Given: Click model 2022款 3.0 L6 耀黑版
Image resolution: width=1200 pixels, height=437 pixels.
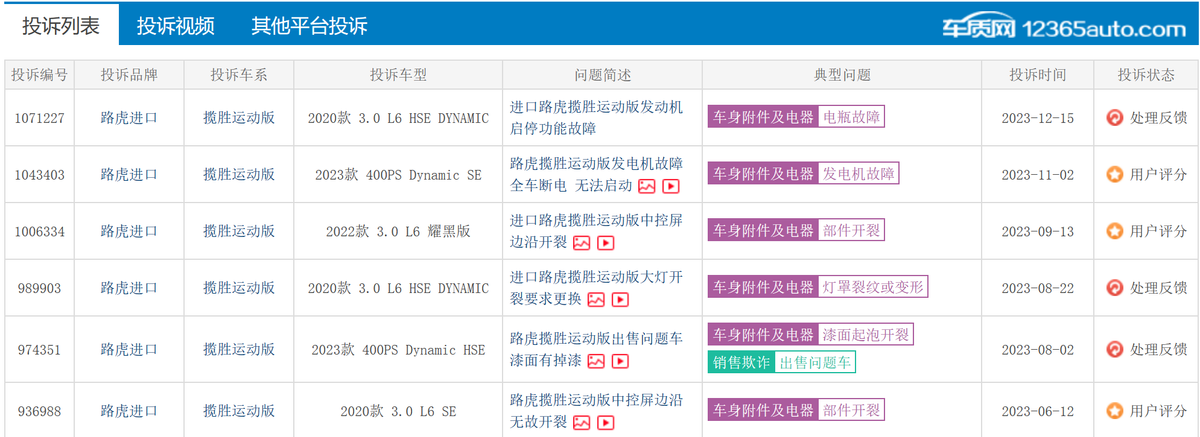Looking at the screenshot, I should pos(398,231).
